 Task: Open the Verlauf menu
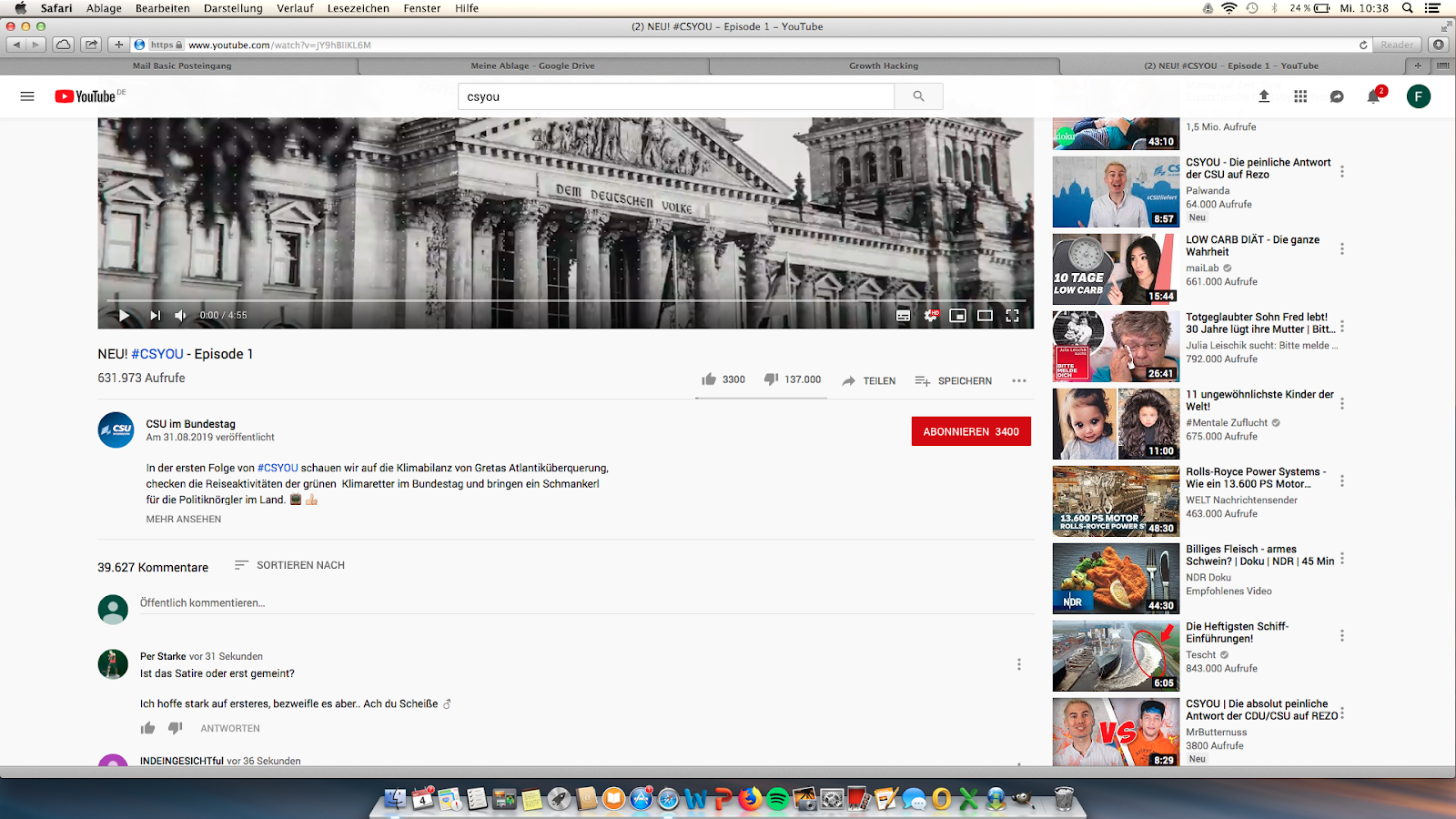click(x=295, y=8)
